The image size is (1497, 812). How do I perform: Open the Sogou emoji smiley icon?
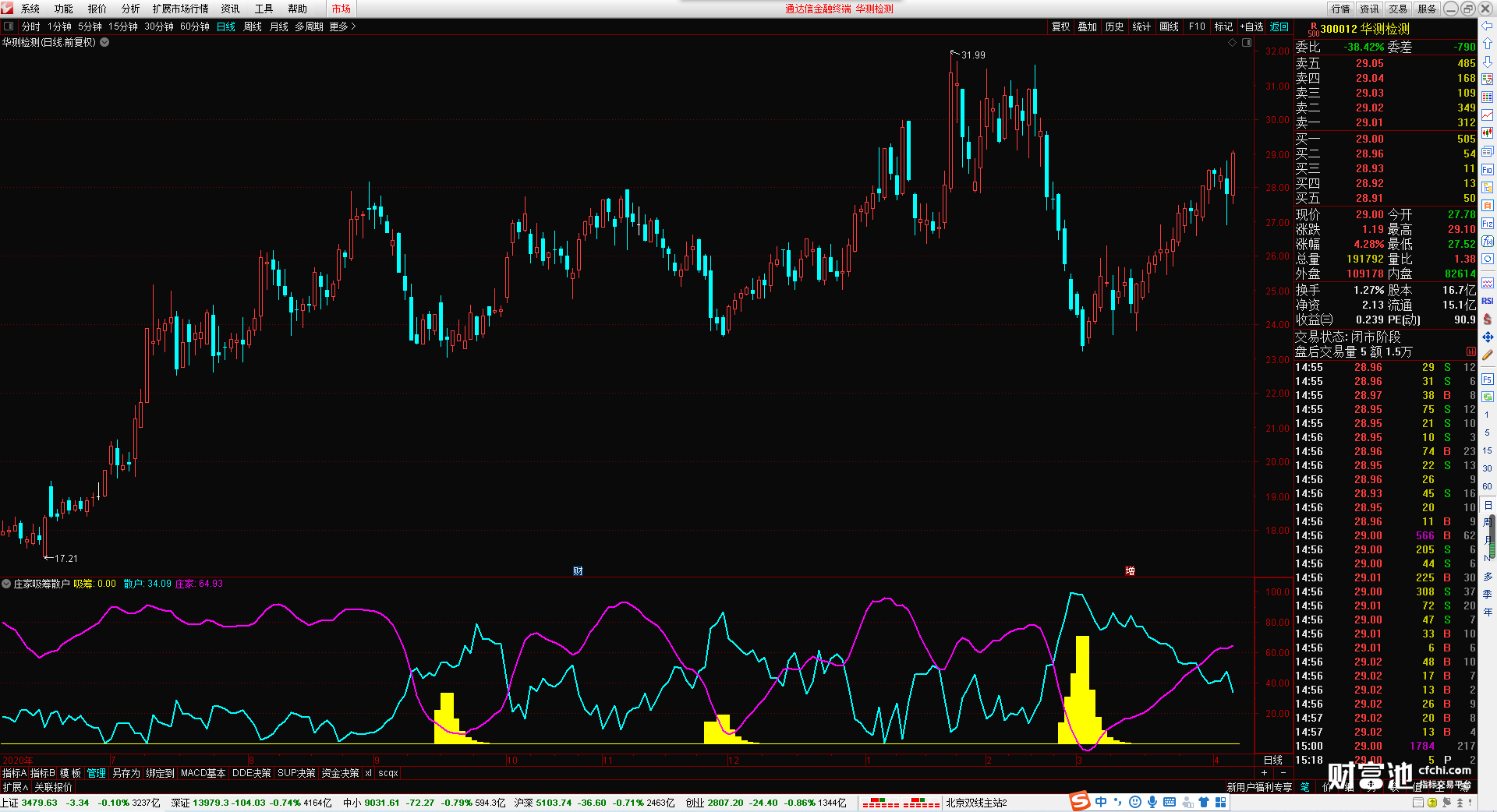(1135, 802)
